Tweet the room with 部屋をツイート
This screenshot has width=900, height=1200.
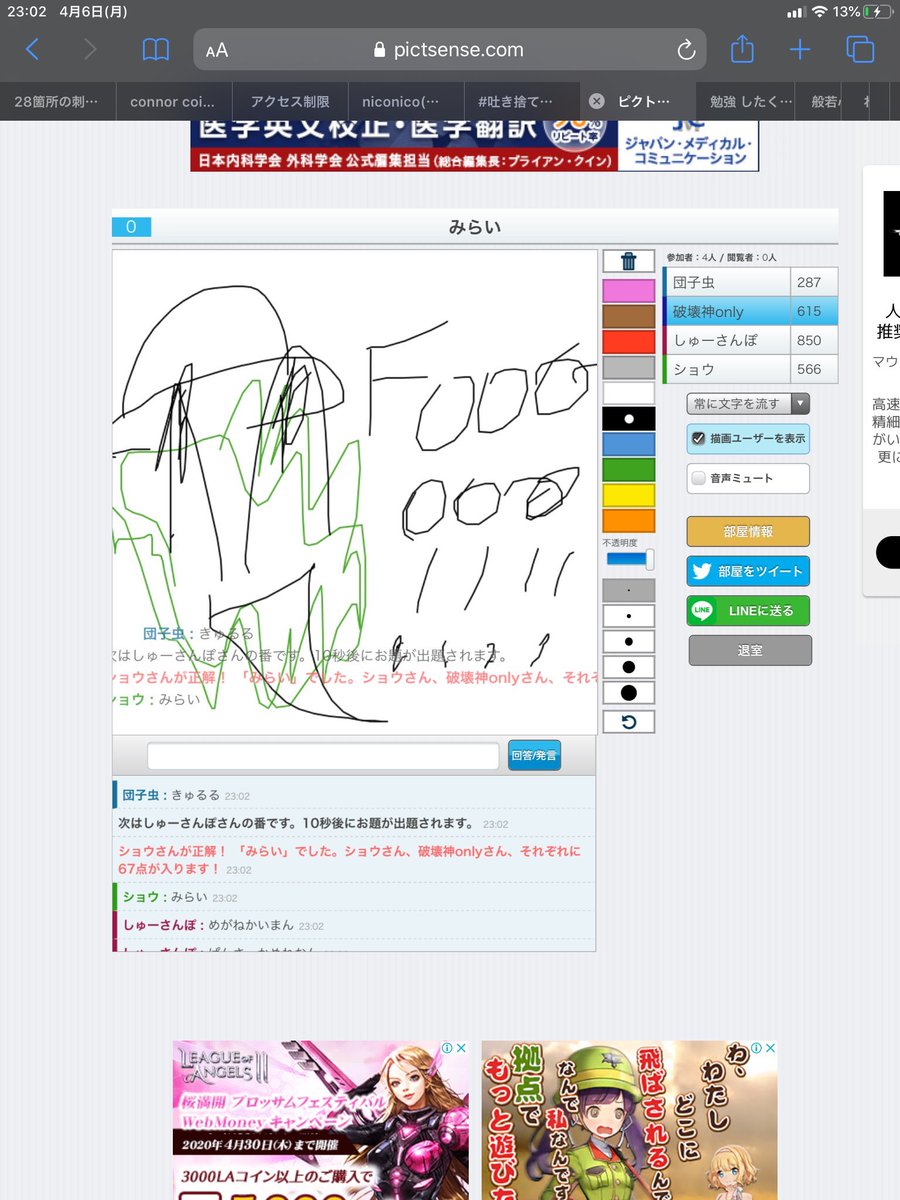[748, 571]
